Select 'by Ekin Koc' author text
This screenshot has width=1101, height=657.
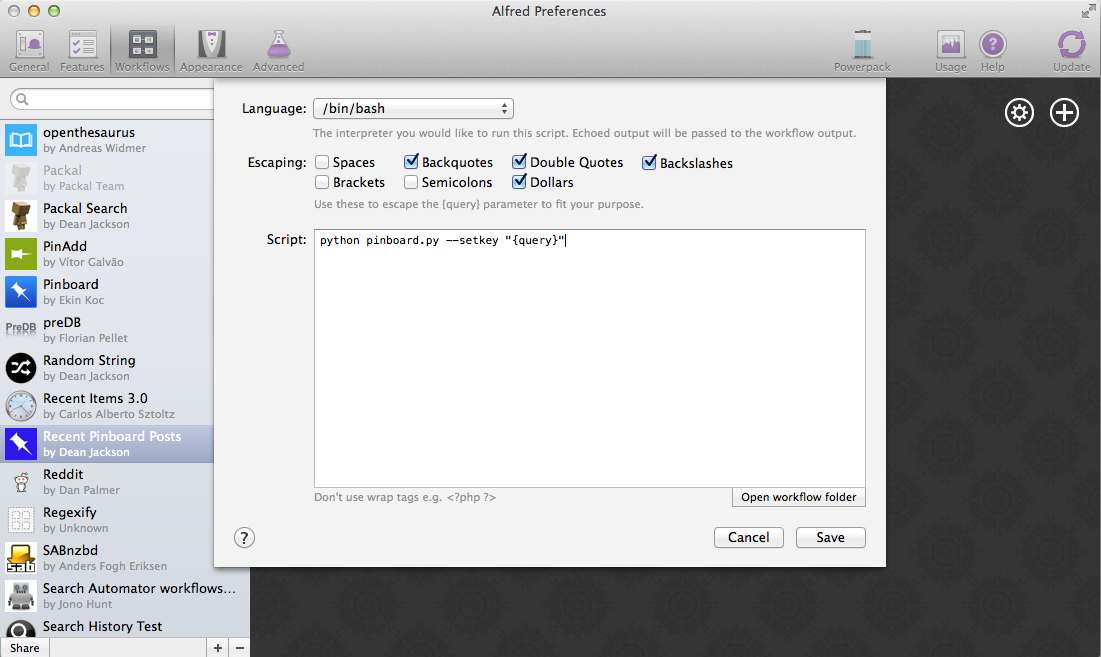[x=74, y=300]
